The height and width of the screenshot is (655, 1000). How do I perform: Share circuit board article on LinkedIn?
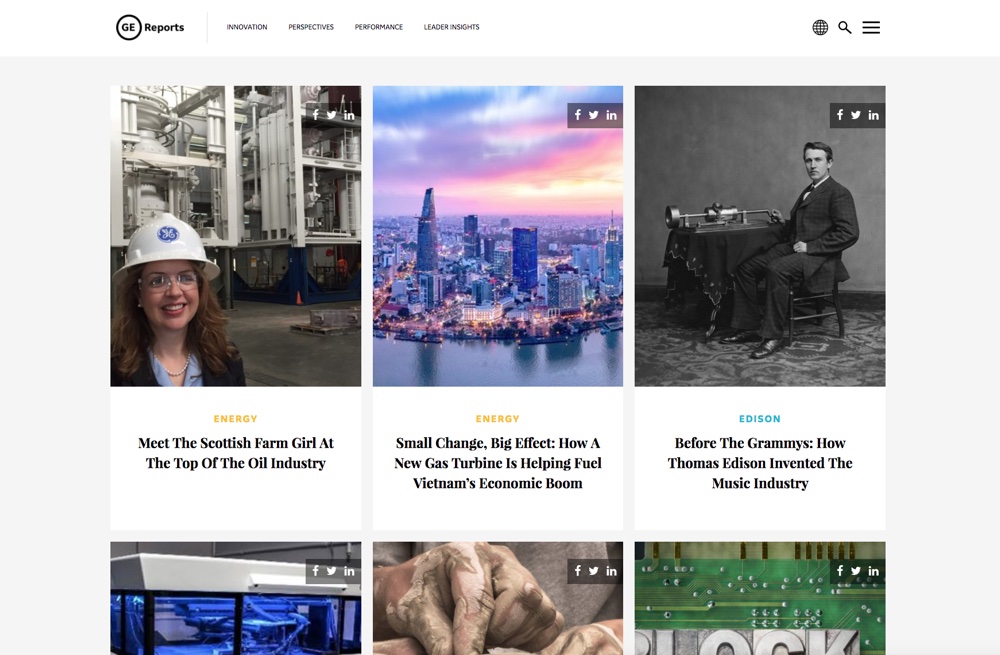click(874, 571)
